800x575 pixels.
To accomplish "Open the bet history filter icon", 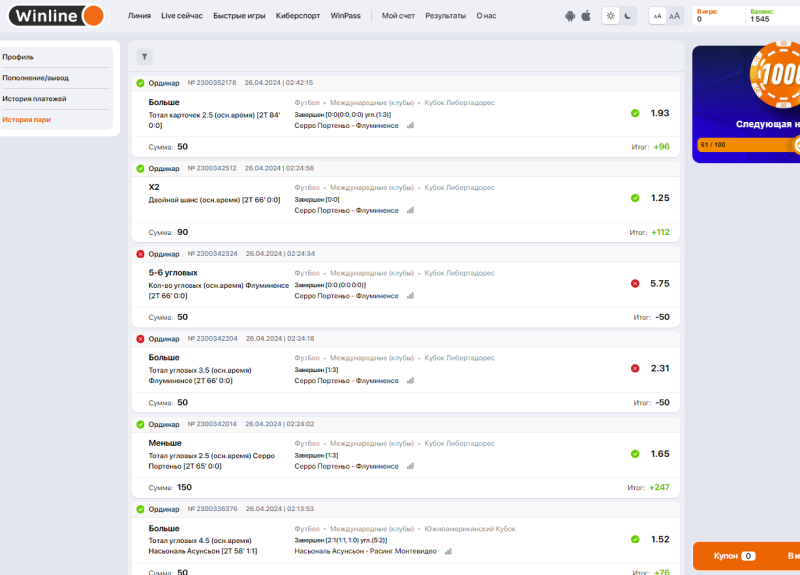I will click(x=145, y=58).
